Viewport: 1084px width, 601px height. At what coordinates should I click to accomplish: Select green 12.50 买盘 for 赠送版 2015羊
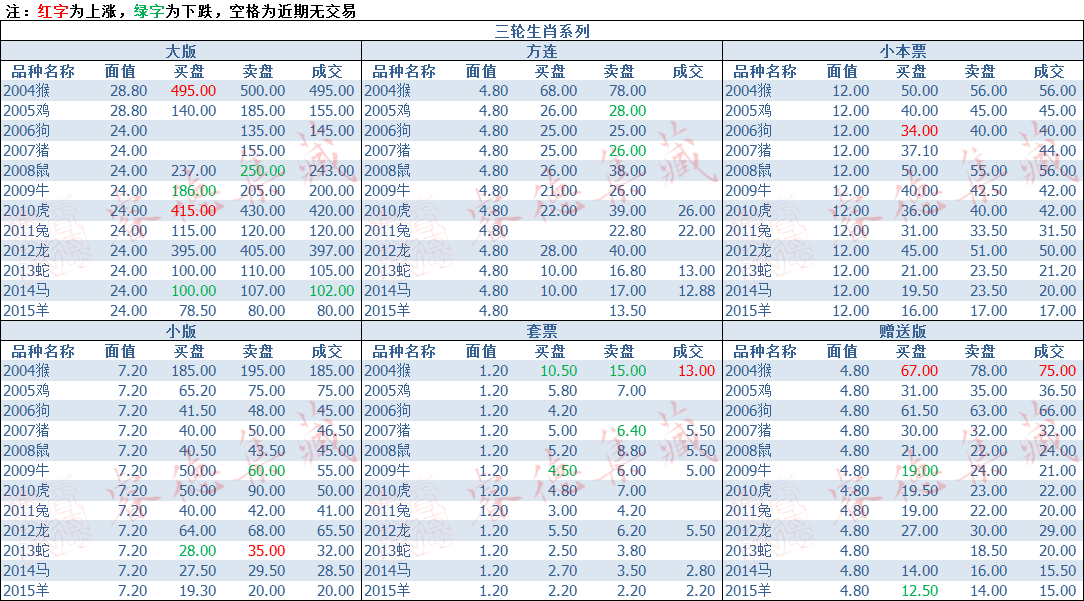tap(919, 591)
